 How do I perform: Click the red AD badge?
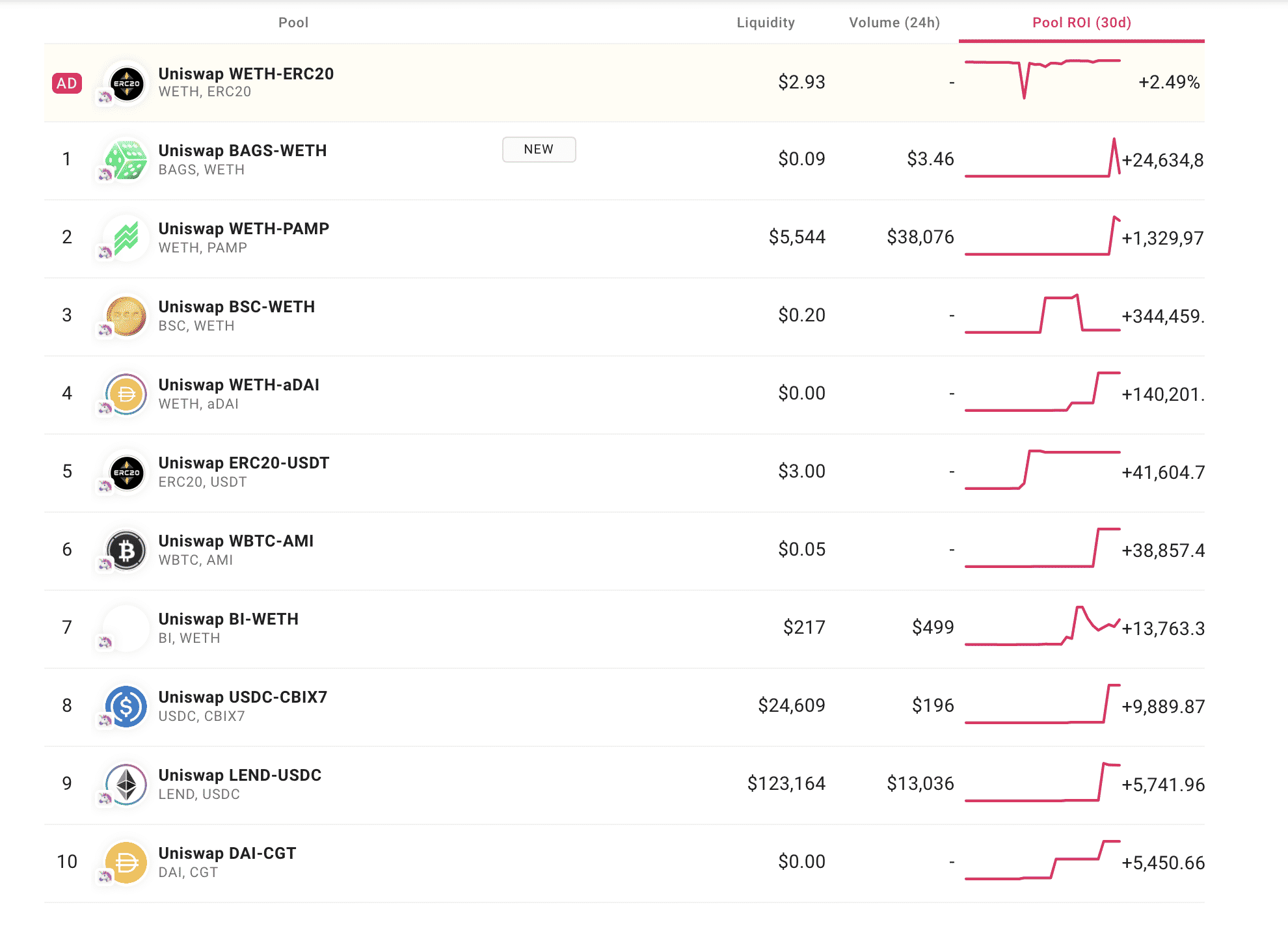(x=67, y=83)
